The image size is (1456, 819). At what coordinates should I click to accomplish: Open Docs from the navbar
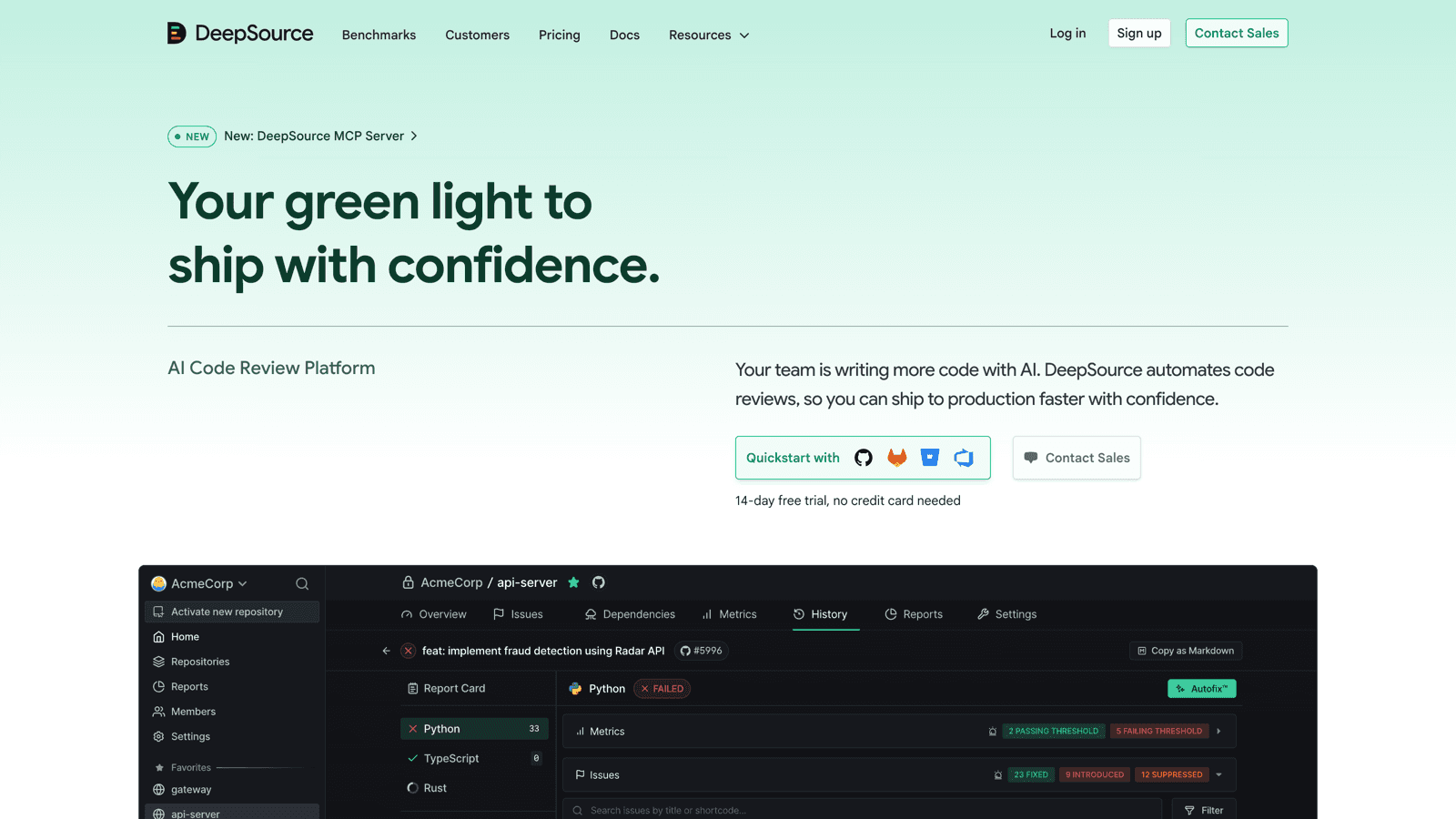[x=624, y=35]
